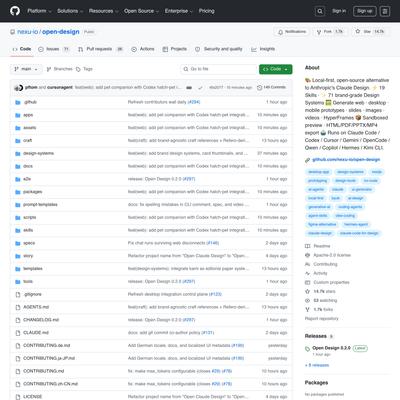The width and height of the screenshot is (400, 400).
Task: Open the nexu-io owner link
Action: coord(28,32)
